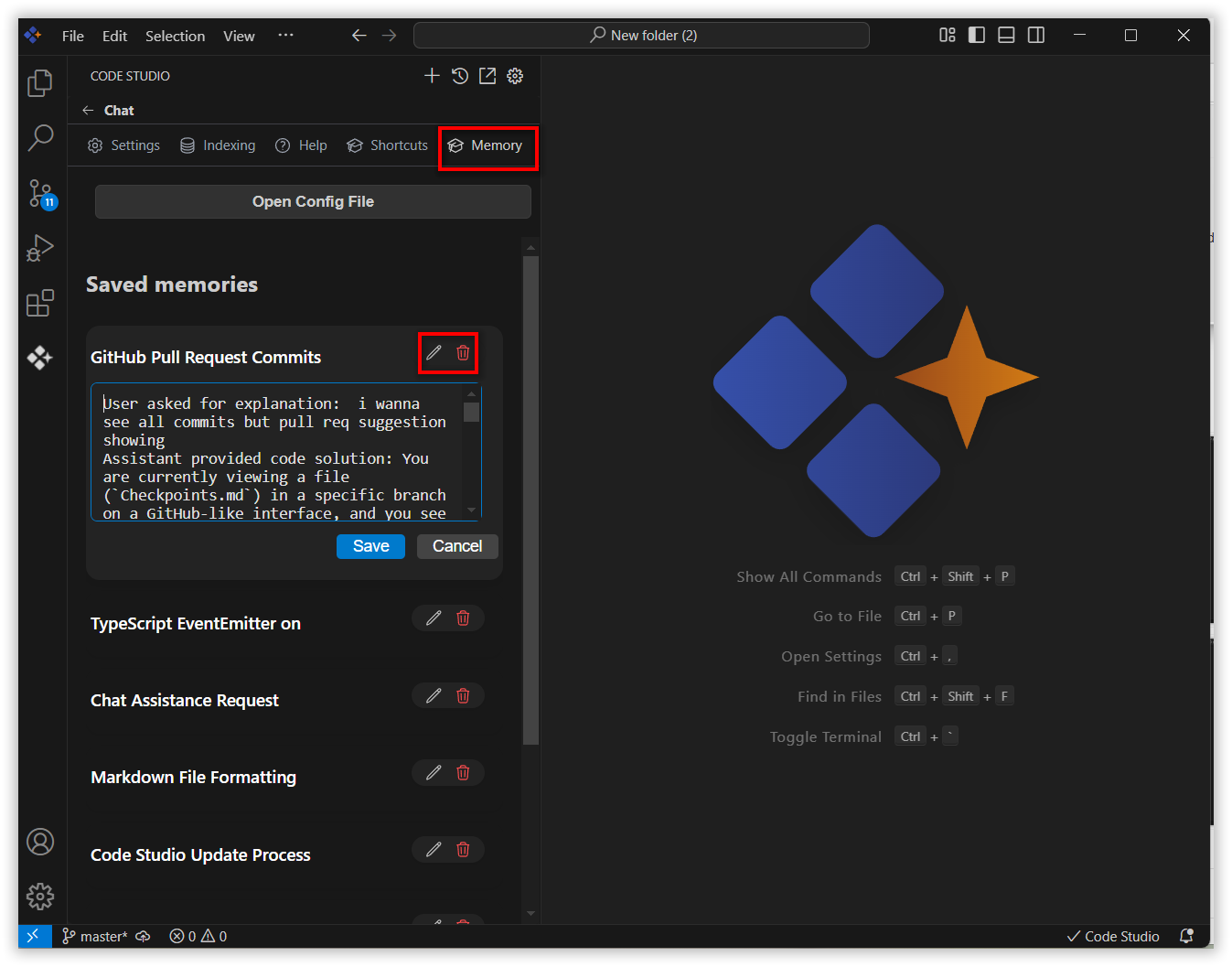The width and height of the screenshot is (1232, 967).
Task: Open the Run and Debug view
Action: (x=40, y=248)
